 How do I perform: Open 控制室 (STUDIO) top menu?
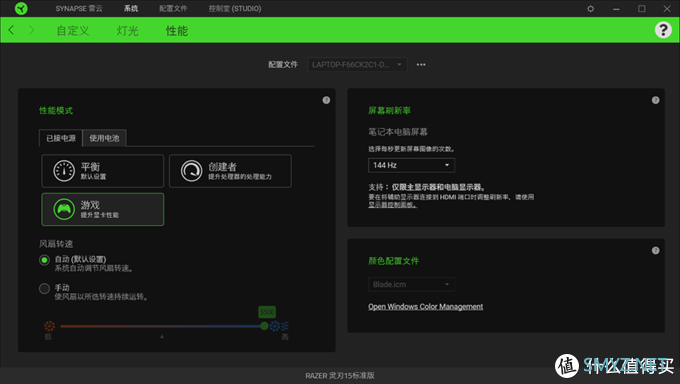[x=235, y=9]
